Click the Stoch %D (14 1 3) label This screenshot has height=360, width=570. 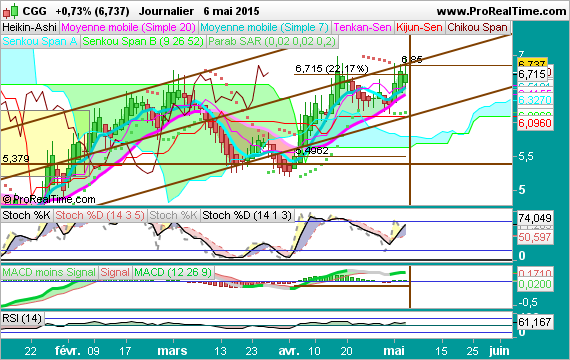[247, 215]
